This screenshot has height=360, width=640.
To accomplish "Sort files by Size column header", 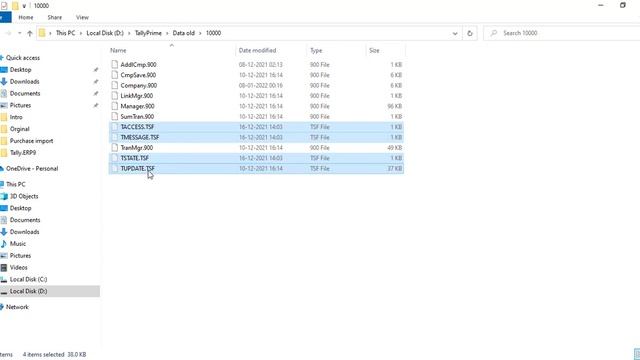I will point(374,50).
